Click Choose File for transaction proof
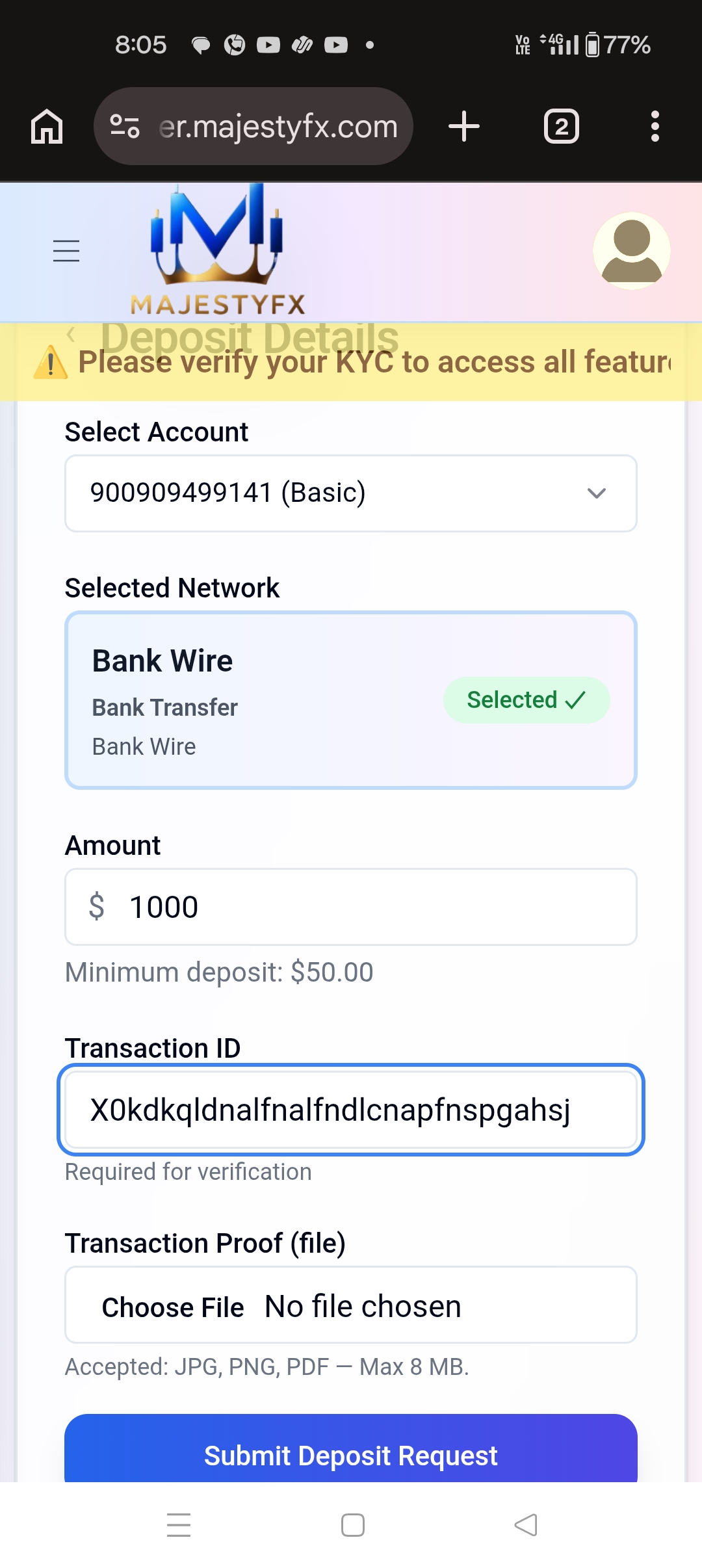The image size is (702, 1568). (173, 1307)
